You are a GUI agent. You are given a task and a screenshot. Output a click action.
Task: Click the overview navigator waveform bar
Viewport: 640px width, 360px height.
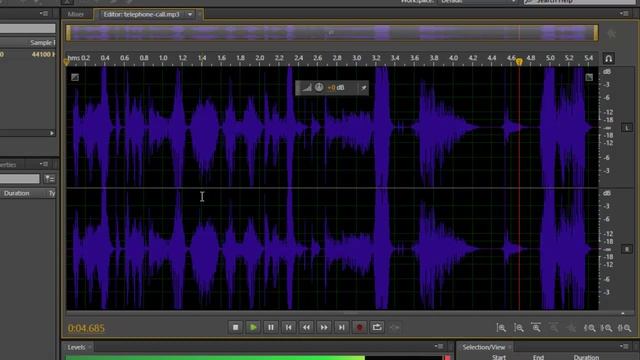click(x=331, y=33)
